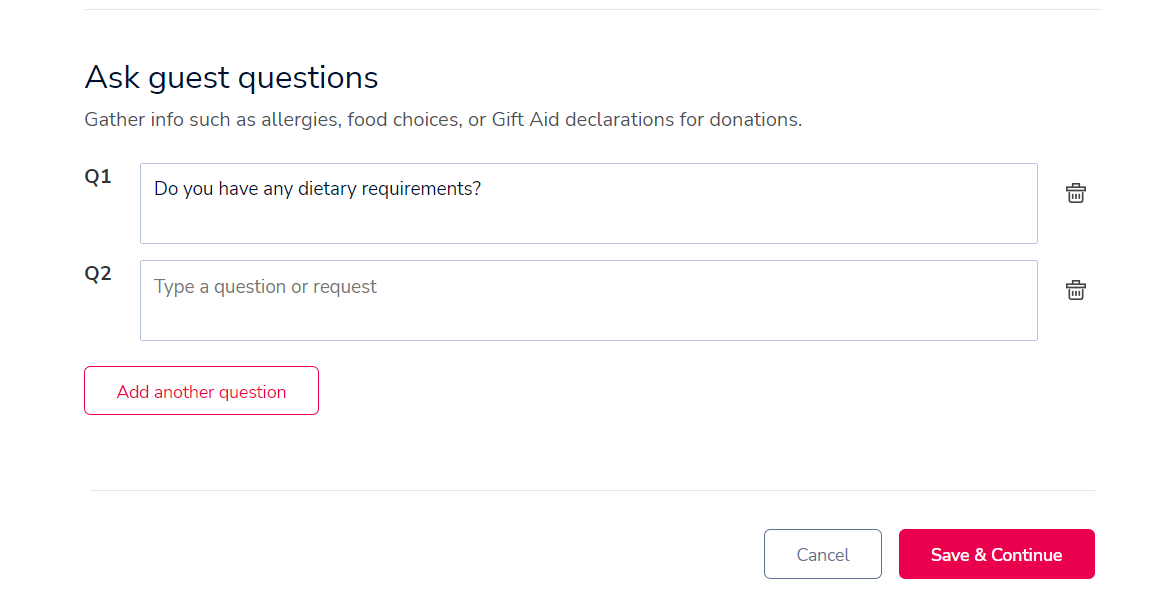1153x603 pixels.
Task: Place cursor in 'Do you have any dietary requirements?' text
Action: click(317, 189)
